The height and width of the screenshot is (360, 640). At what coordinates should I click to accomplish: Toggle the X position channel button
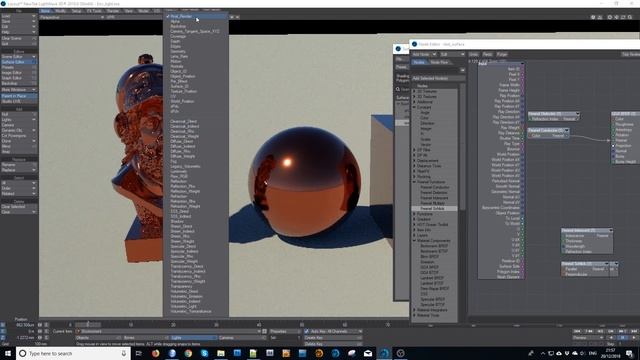coord(3,325)
